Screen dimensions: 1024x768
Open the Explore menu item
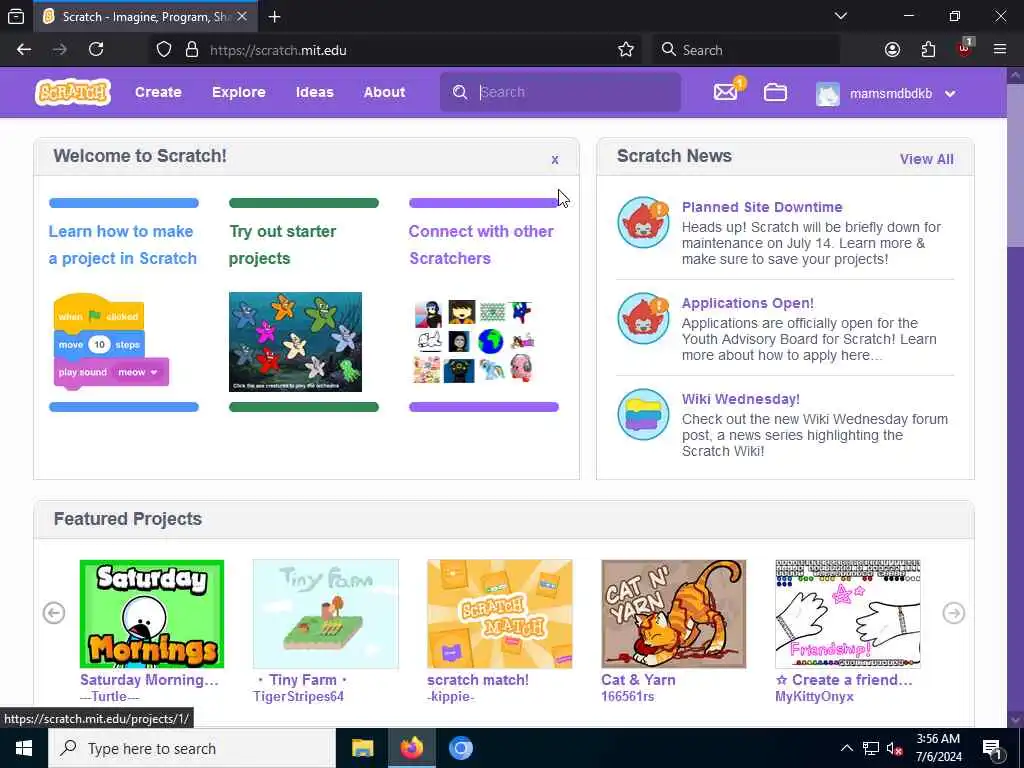pyautogui.click(x=238, y=92)
